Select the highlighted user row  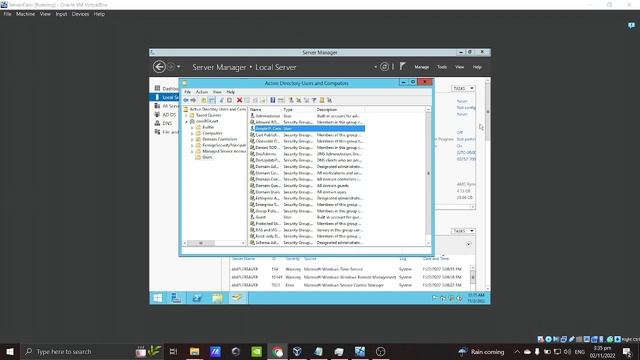[x=307, y=129]
